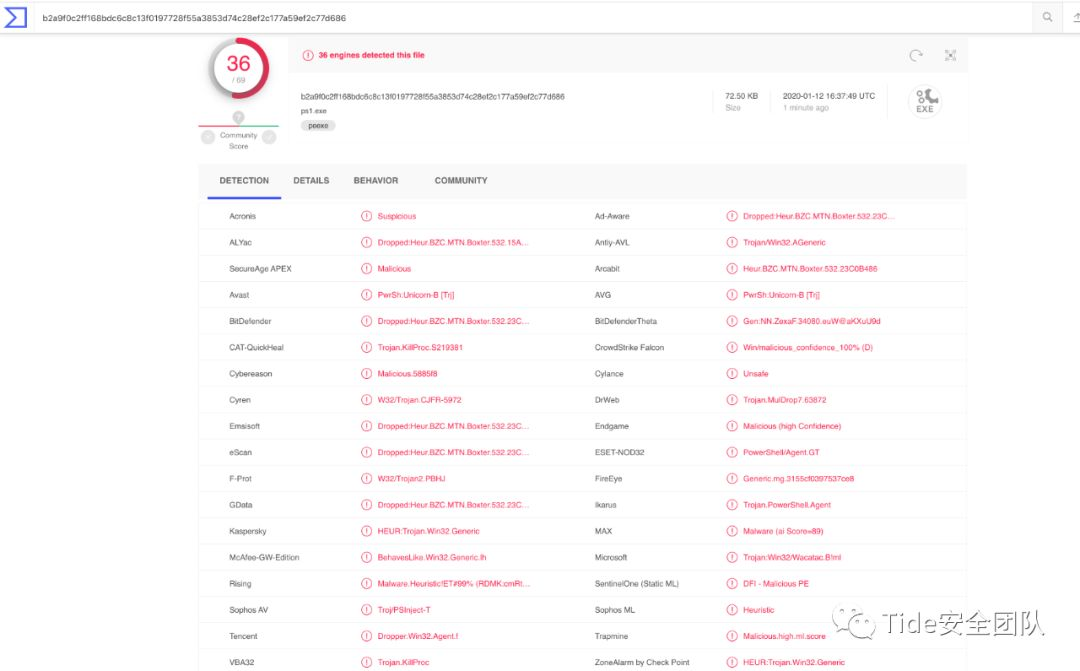Click the upload file icon
Image resolution: width=1080 pixels, height=671 pixels.
1074,17
